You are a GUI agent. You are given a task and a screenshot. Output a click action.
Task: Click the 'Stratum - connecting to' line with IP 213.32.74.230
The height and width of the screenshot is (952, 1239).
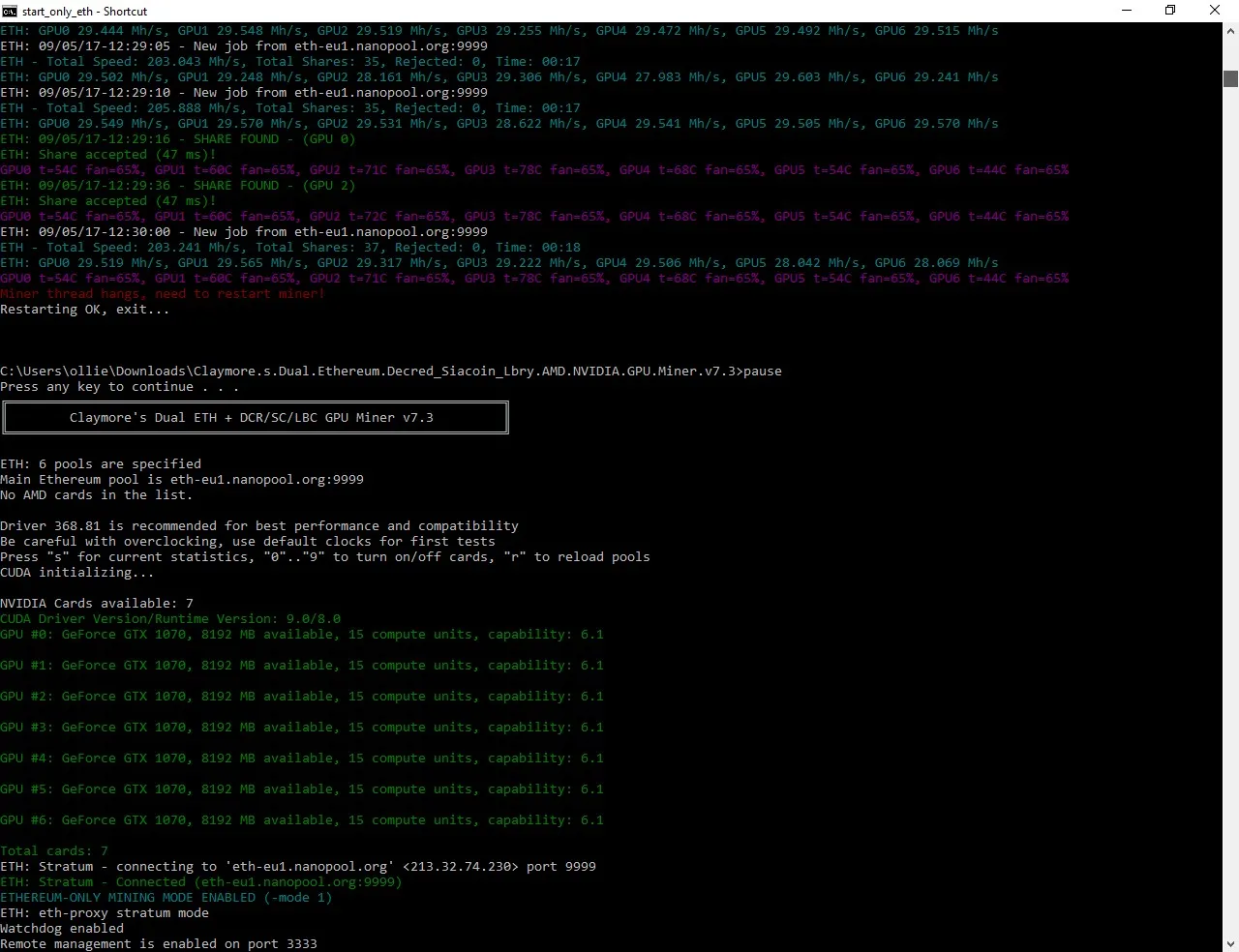(298, 867)
